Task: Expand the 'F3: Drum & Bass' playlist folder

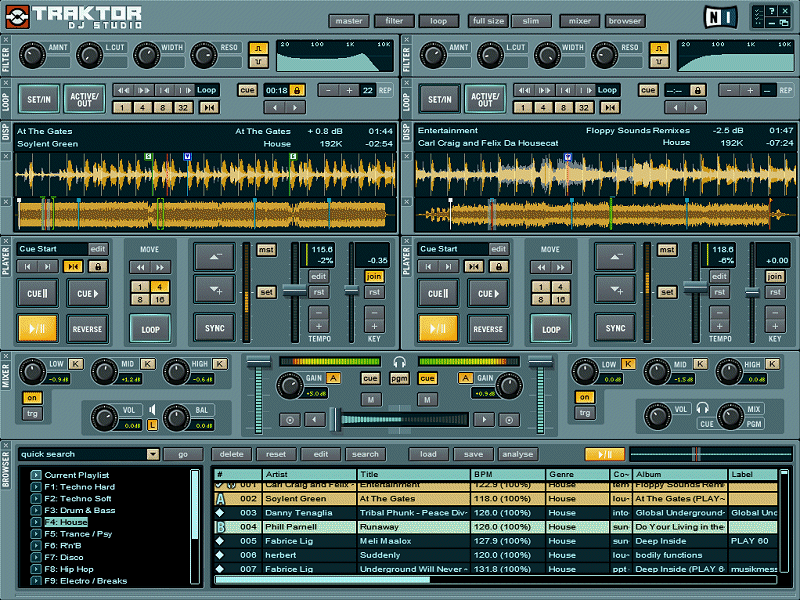Action: (36, 510)
